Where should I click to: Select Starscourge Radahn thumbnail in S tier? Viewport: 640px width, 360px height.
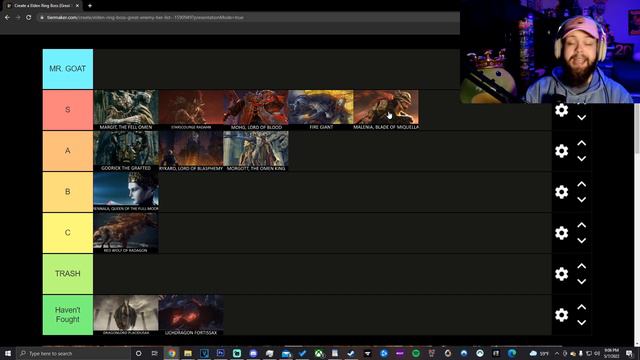point(191,110)
